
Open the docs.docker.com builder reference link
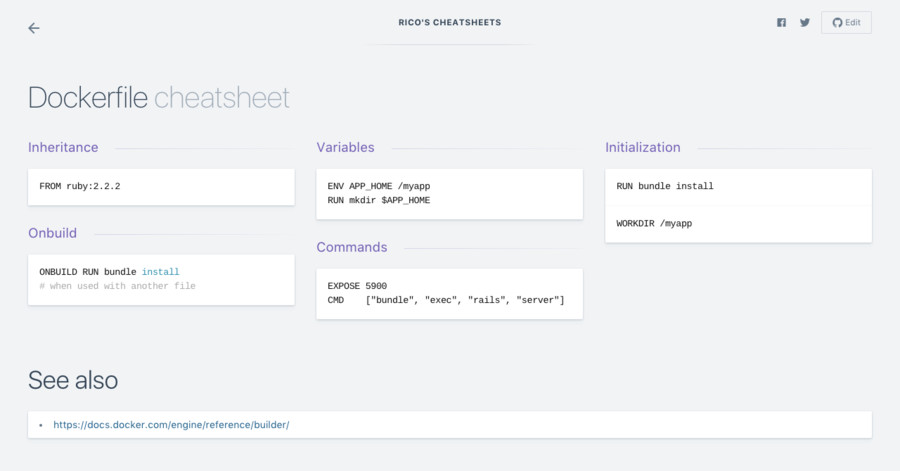click(171, 425)
